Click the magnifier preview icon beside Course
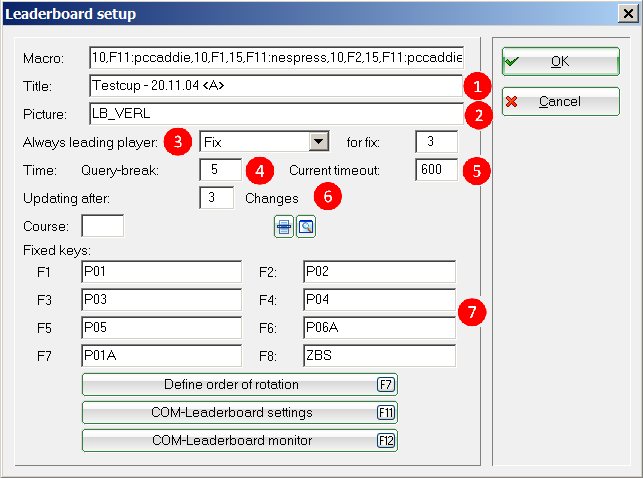 305,228
